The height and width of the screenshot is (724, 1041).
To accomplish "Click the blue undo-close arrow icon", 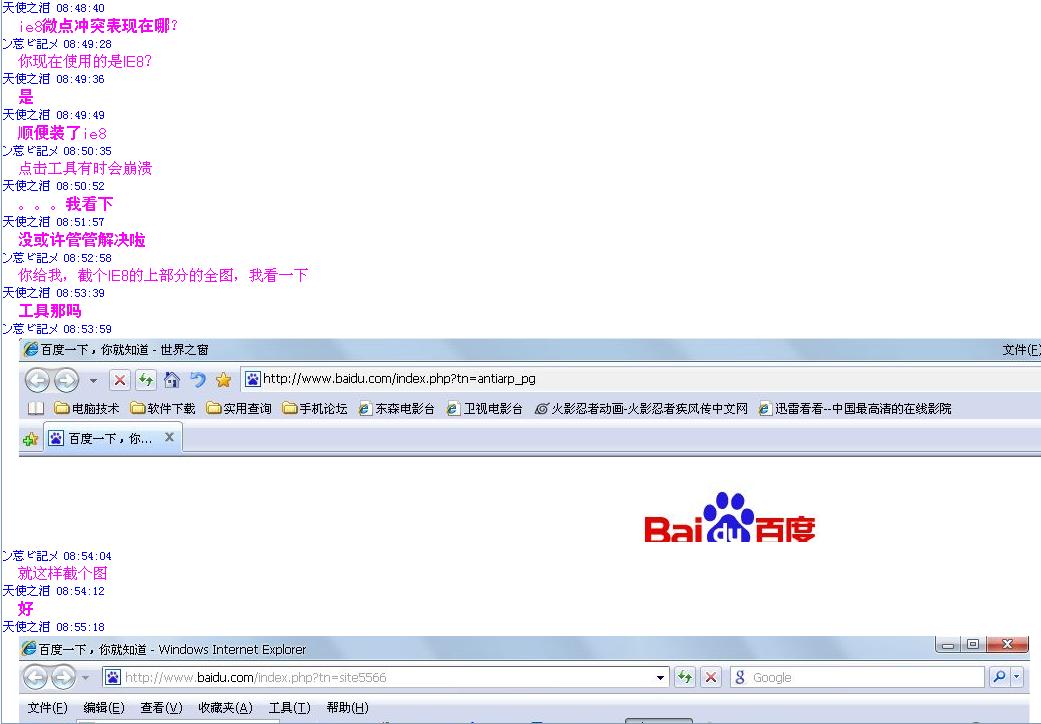I will click(x=198, y=380).
